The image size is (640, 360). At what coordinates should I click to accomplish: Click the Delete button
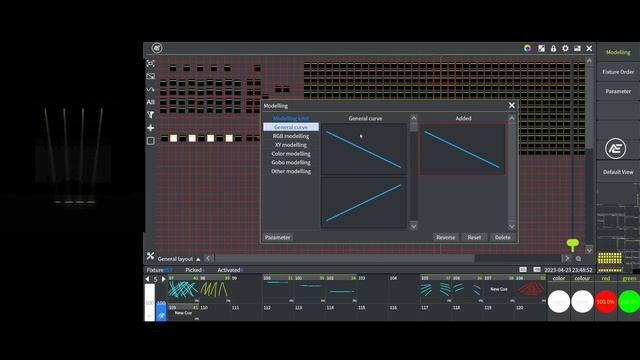(502, 237)
